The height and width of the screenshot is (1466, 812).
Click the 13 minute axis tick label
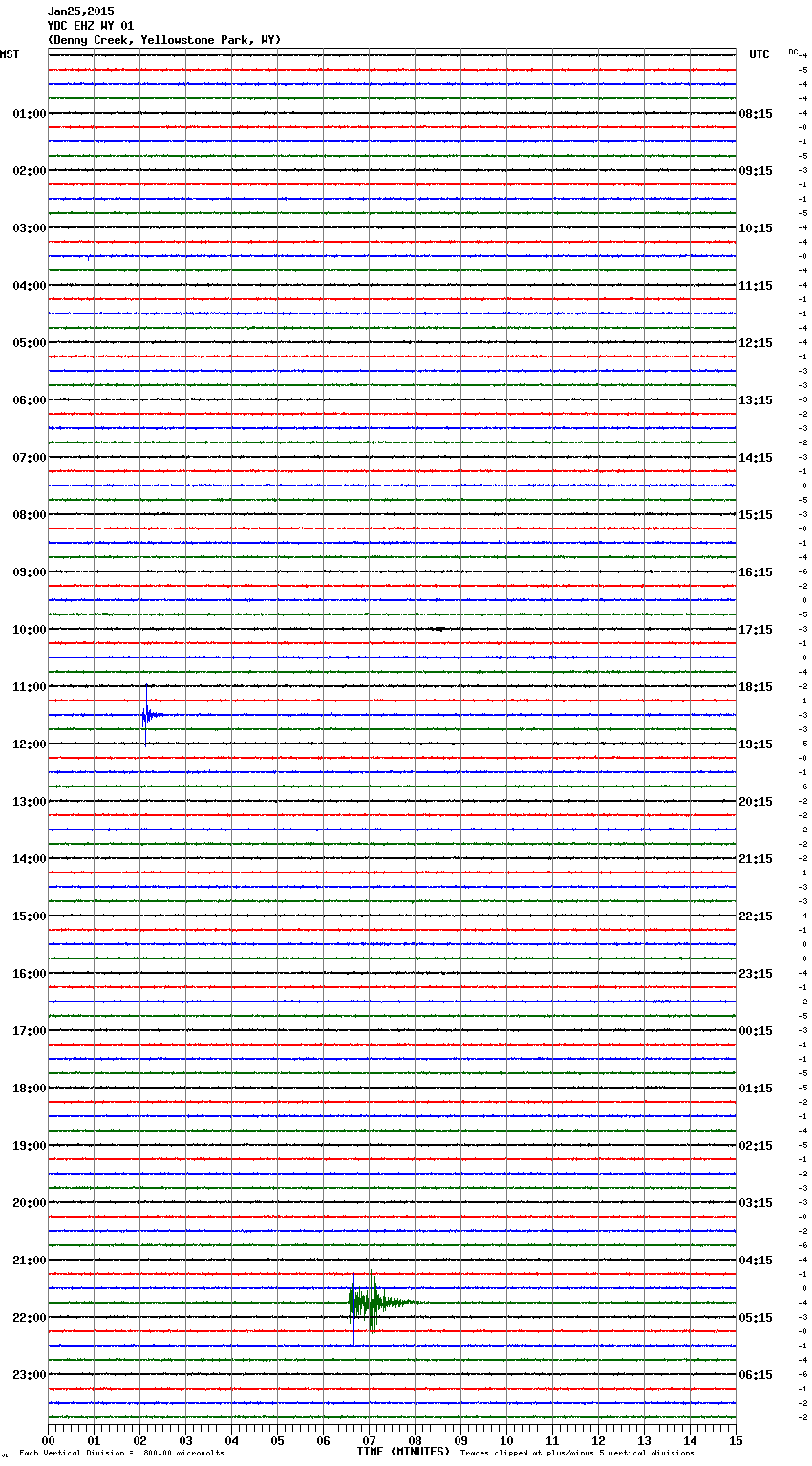click(x=645, y=1441)
